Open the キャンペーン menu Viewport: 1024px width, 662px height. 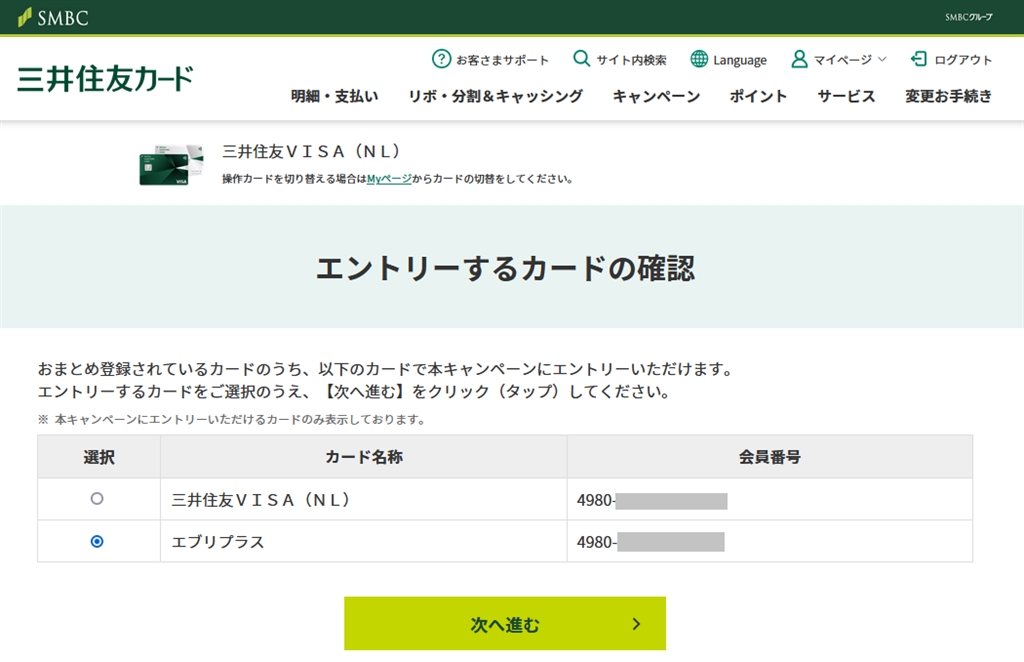(x=656, y=96)
